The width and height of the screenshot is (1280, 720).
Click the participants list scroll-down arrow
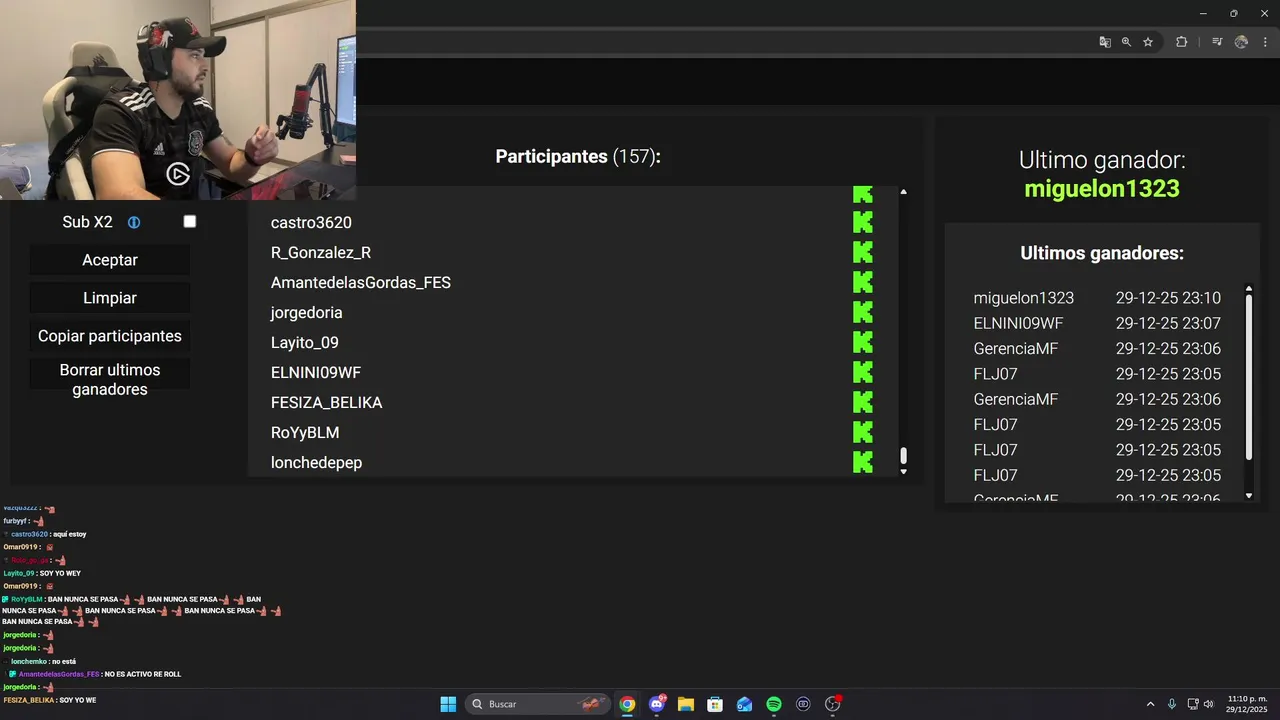903,471
